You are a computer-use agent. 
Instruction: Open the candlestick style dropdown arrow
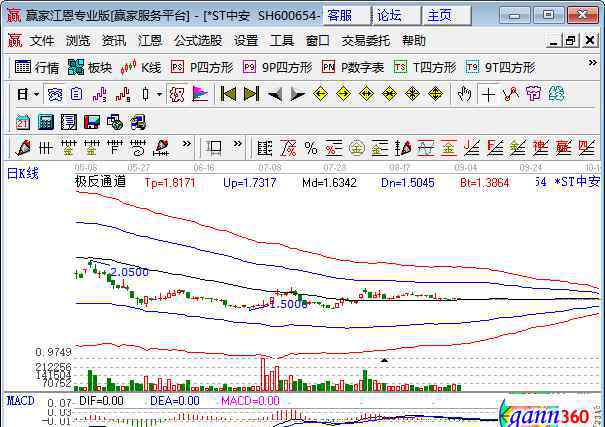(x=159, y=94)
